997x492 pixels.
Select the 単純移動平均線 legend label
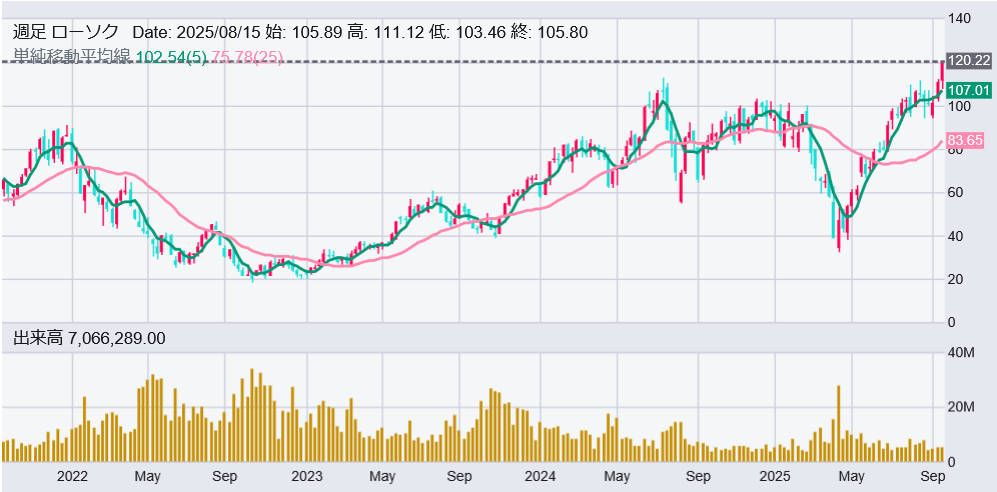coord(71,57)
